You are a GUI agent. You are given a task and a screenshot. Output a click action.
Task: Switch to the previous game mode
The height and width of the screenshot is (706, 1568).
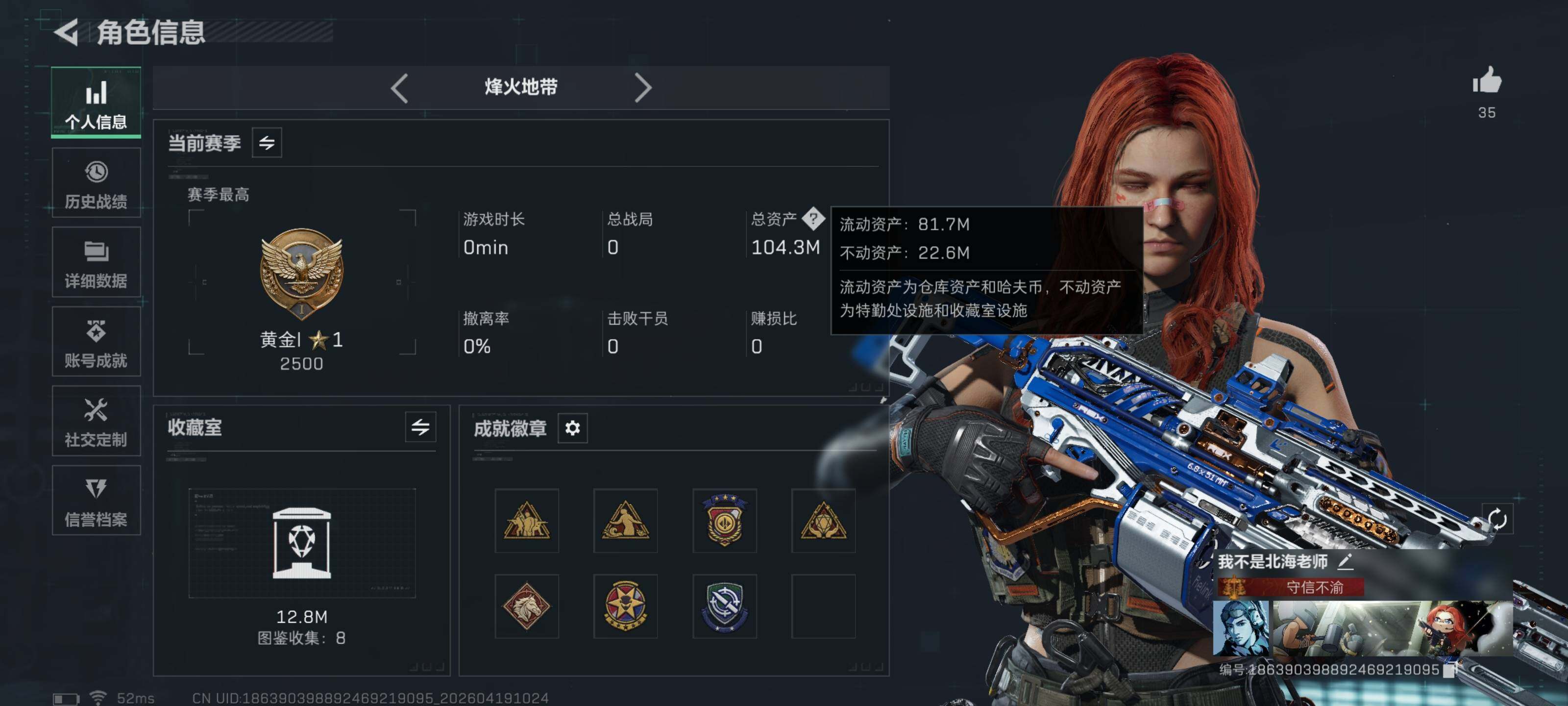tap(399, 88)
